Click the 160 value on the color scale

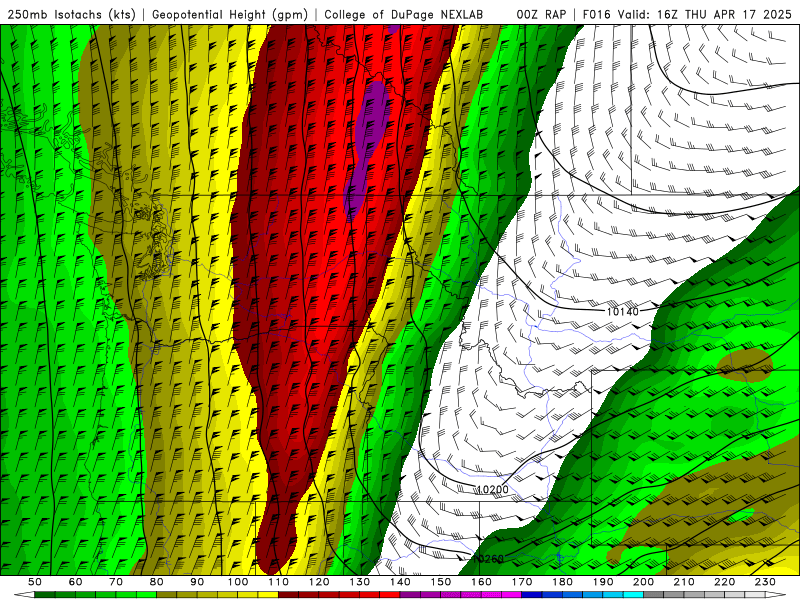coord(481,582)
